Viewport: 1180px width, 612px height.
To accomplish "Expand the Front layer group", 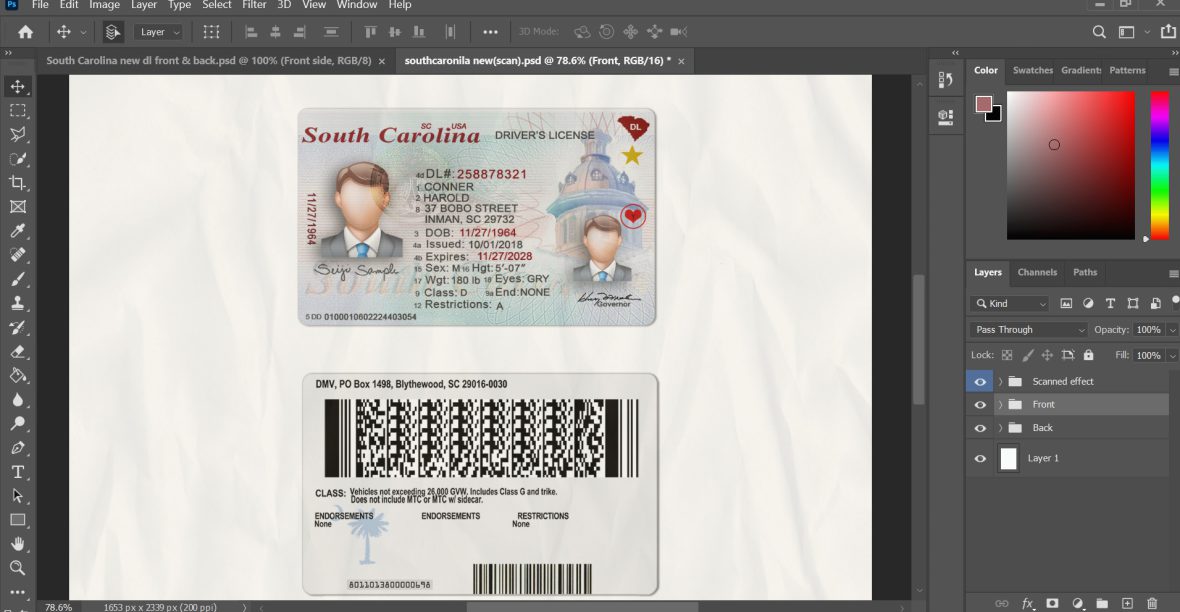I will (x=999, y=405).
